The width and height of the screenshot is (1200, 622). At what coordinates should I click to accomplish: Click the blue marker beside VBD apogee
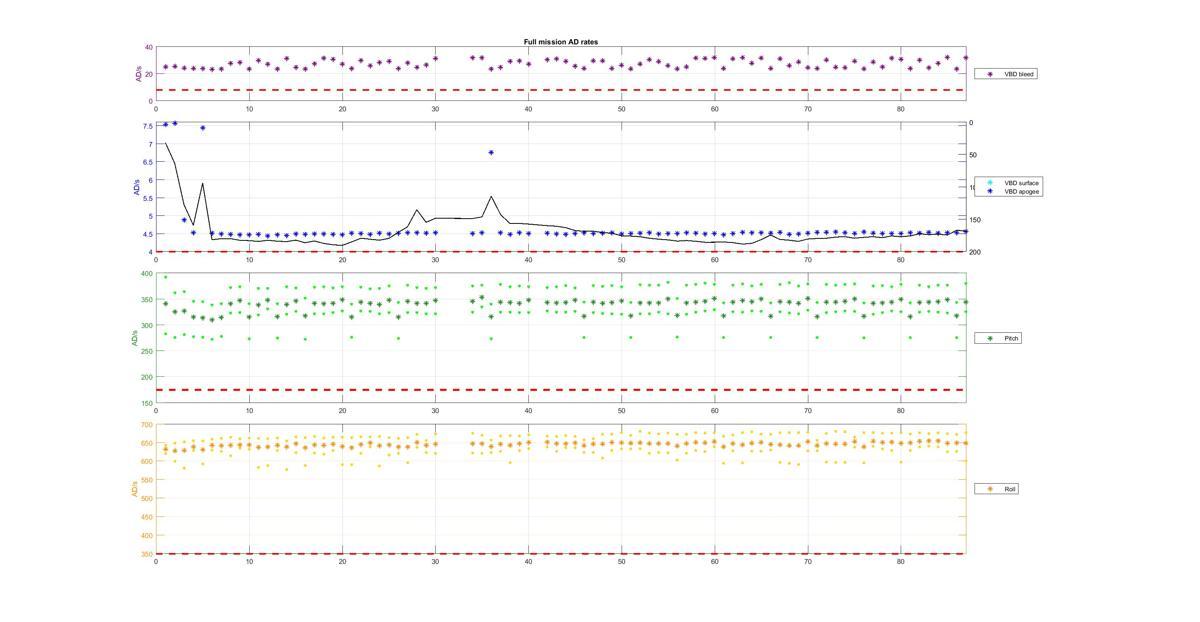tap(990, 191)
